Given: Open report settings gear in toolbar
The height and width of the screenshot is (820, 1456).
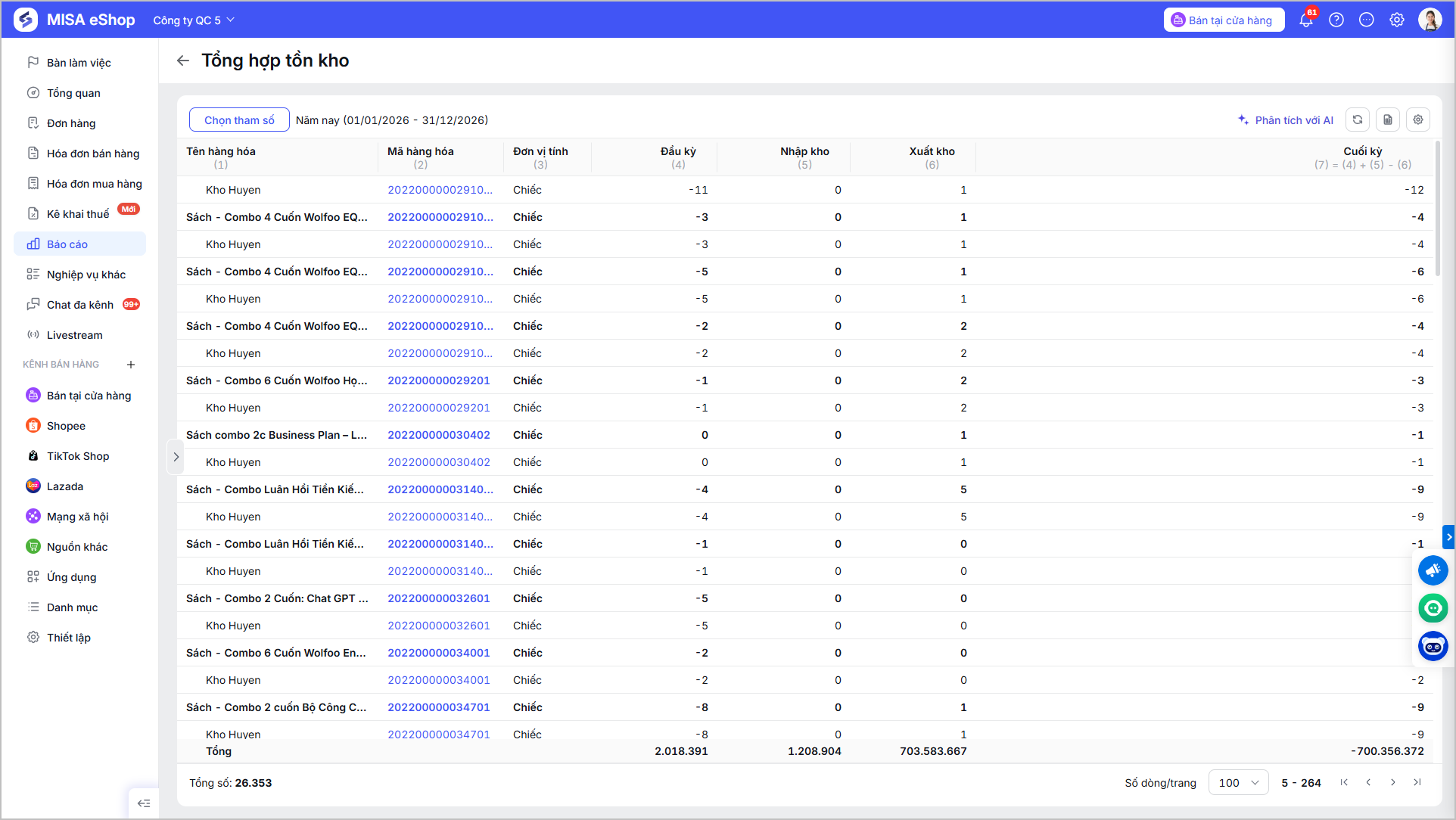Looking at the screenshot, I should [1418, 120].
